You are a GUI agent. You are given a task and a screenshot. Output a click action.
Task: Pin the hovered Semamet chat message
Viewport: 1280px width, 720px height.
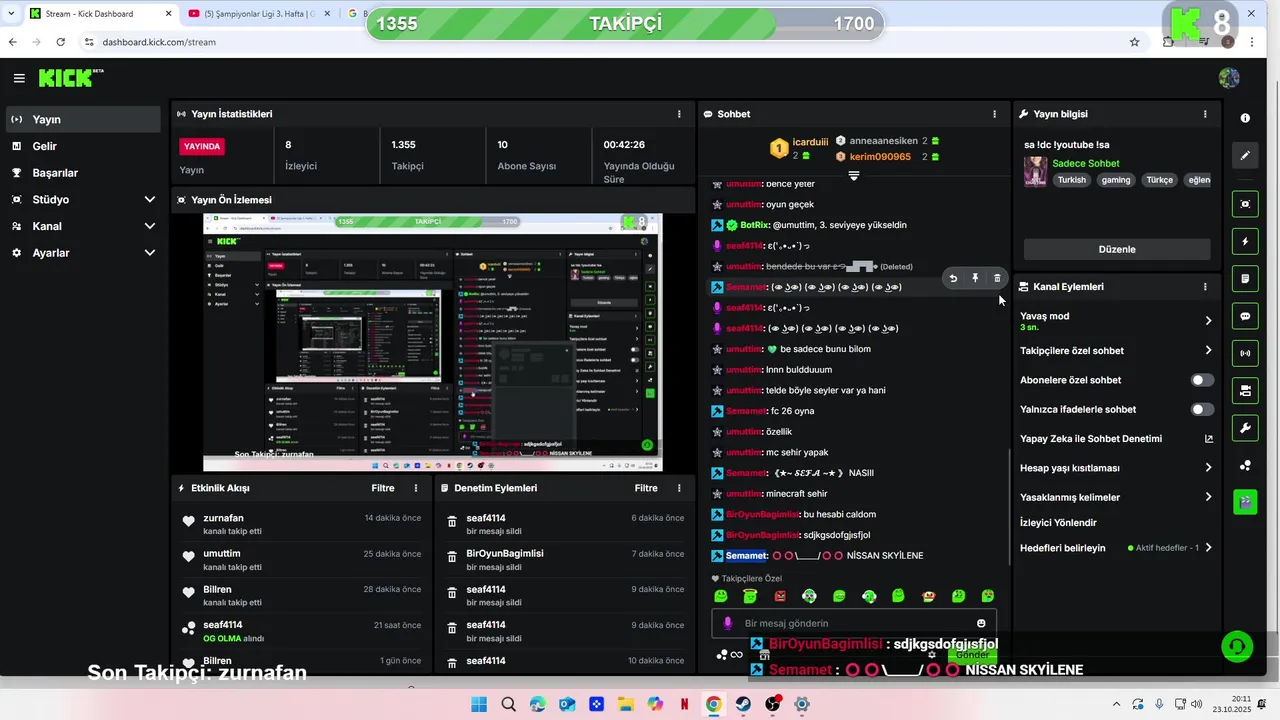coord(975,278)
